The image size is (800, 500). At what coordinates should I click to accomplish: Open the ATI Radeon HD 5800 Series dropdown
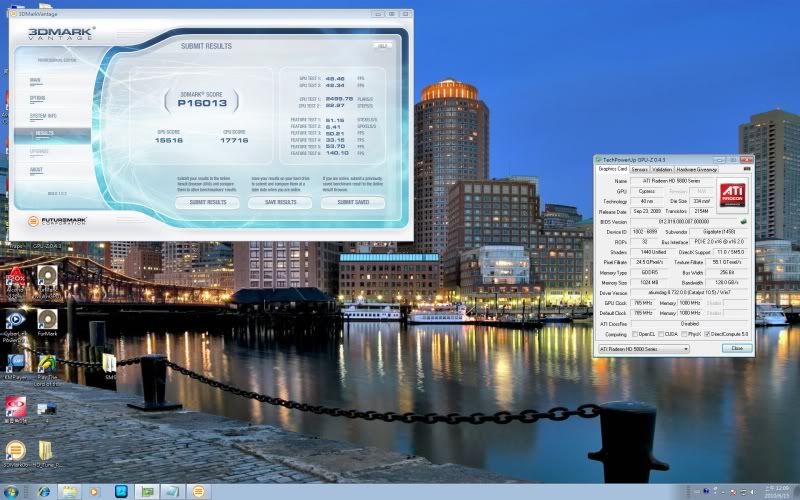click(644, 349)
